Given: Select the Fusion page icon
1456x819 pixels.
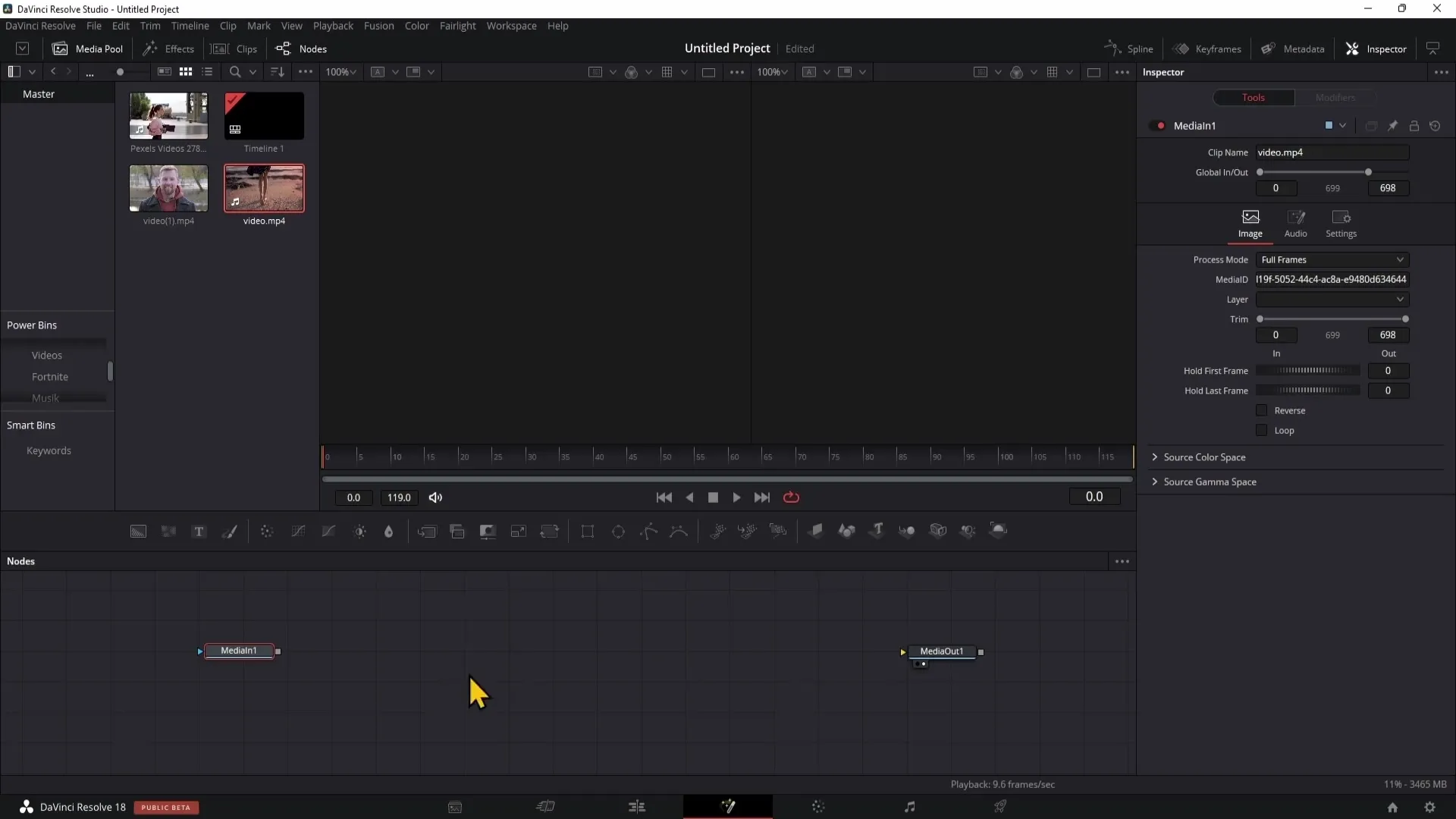Looking at the screenshot, I should click(x=728, y=807).
